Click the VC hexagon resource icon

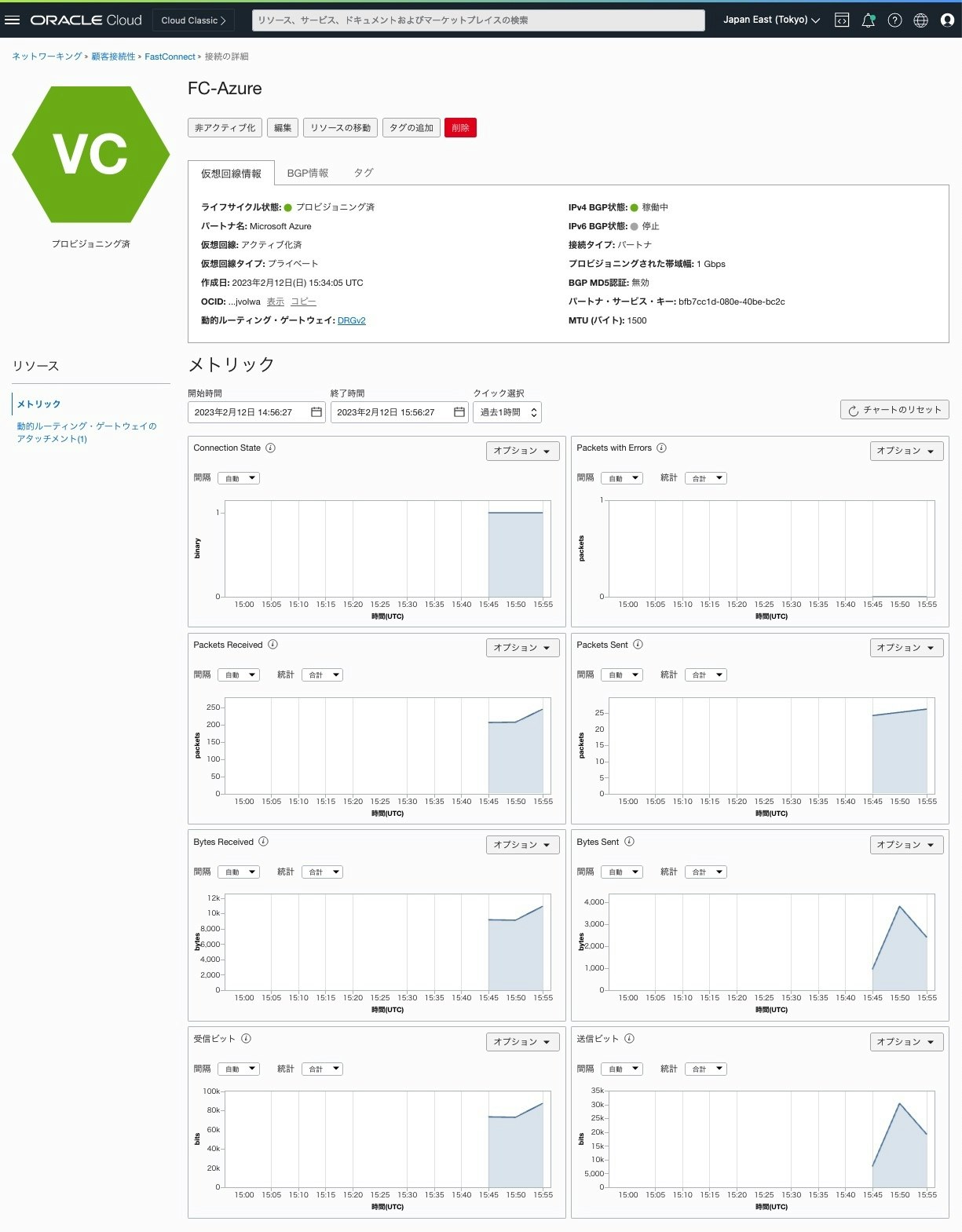coord(91,154)
